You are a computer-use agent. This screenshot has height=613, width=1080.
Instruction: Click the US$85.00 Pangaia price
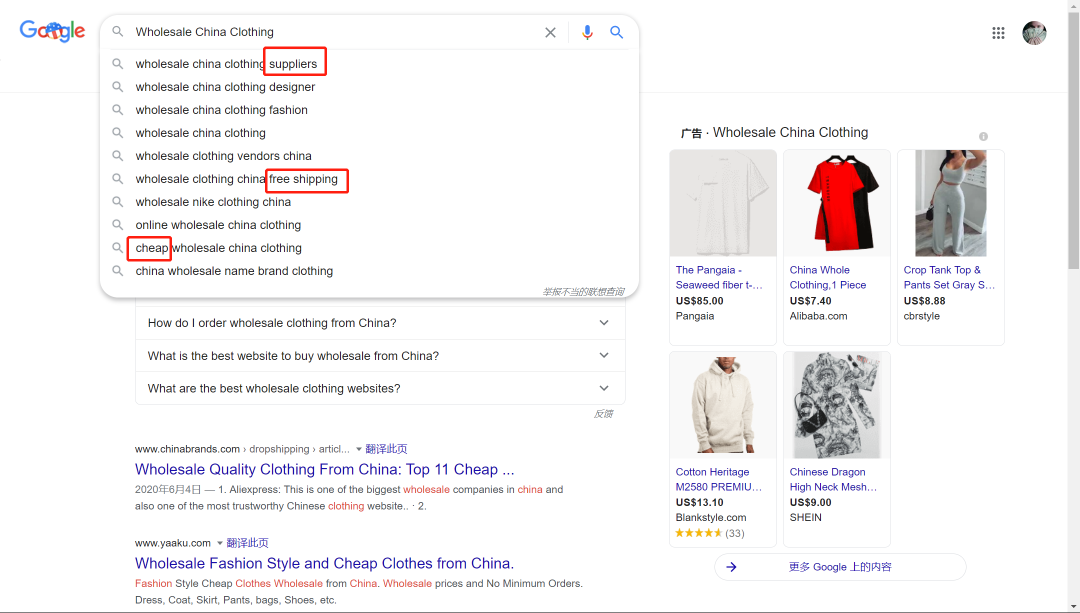pyautogui.click(x=700, y=301)
